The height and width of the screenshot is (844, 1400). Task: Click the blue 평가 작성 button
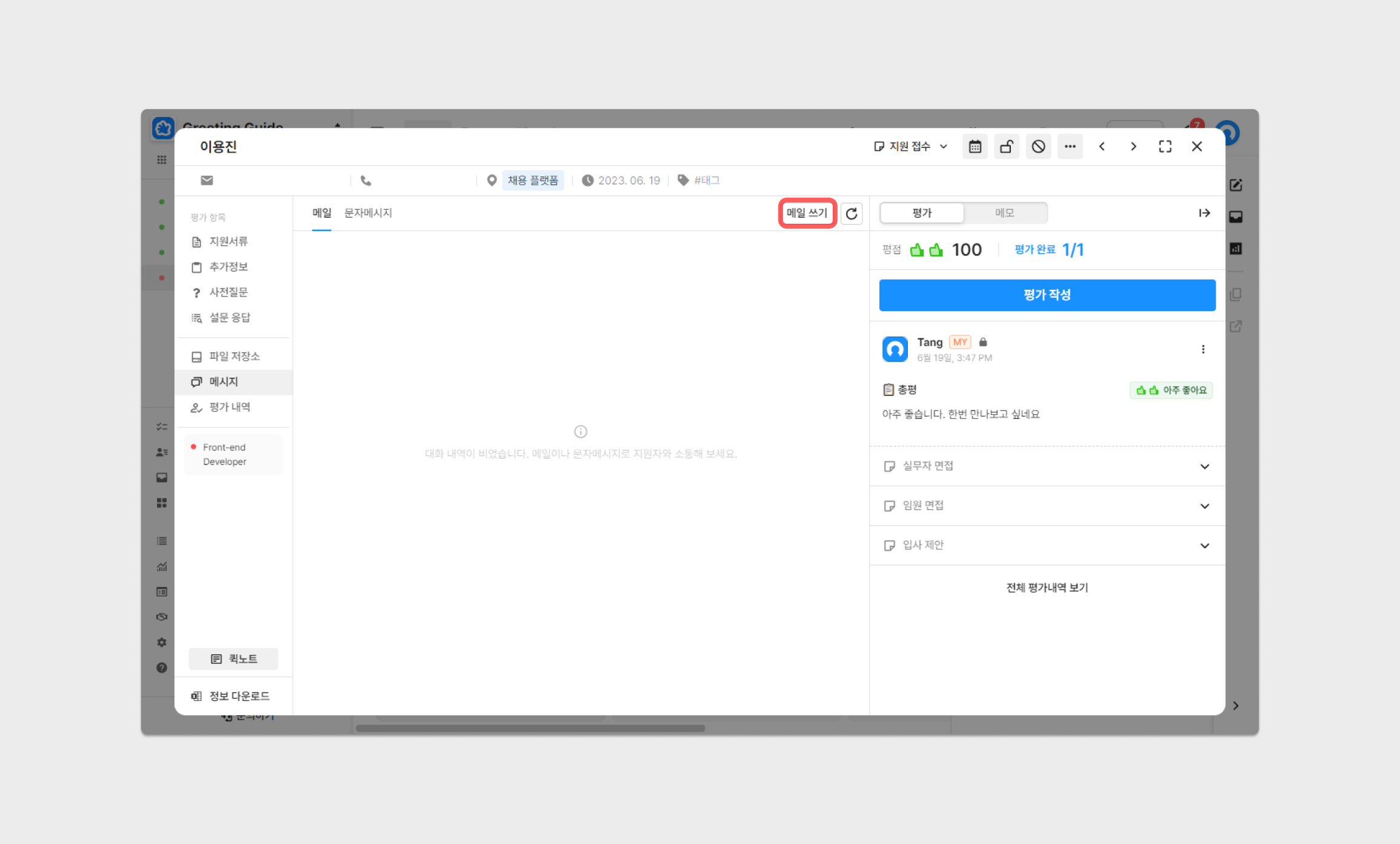1047,295
